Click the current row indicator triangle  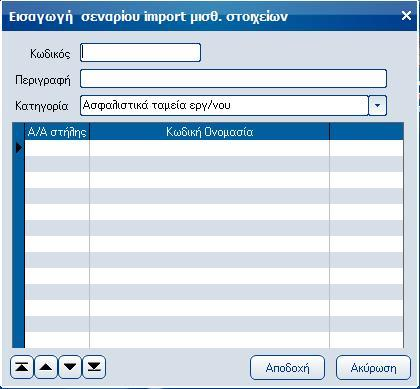[19, 147]
